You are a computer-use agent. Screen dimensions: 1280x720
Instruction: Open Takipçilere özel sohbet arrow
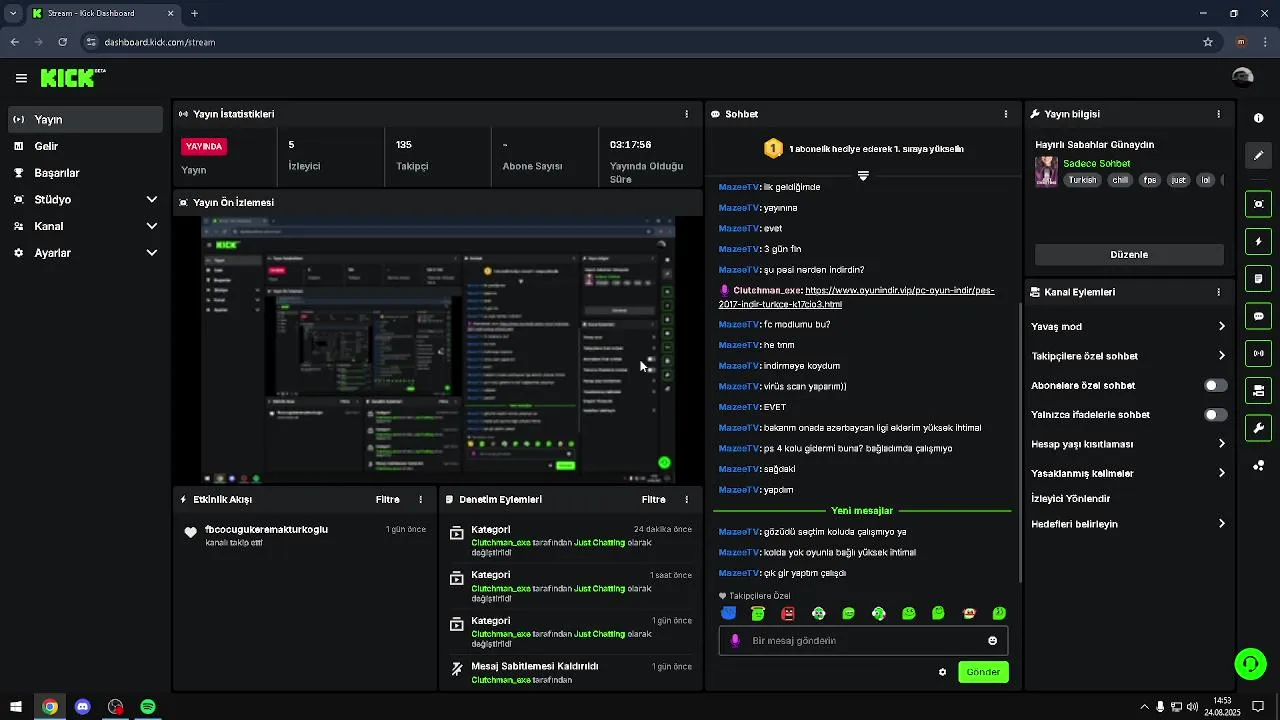(1221, 356)
